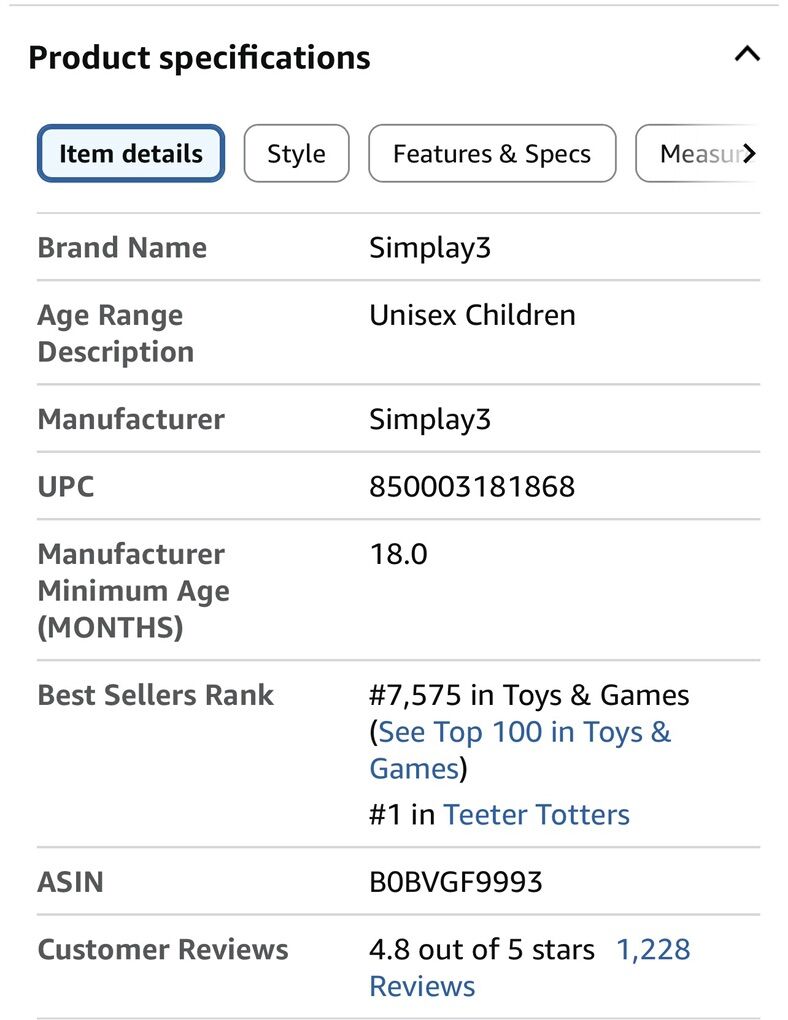Click the Manufacturer row value Simplay3
Screen dimensions: 788x1020
point(430,419)
